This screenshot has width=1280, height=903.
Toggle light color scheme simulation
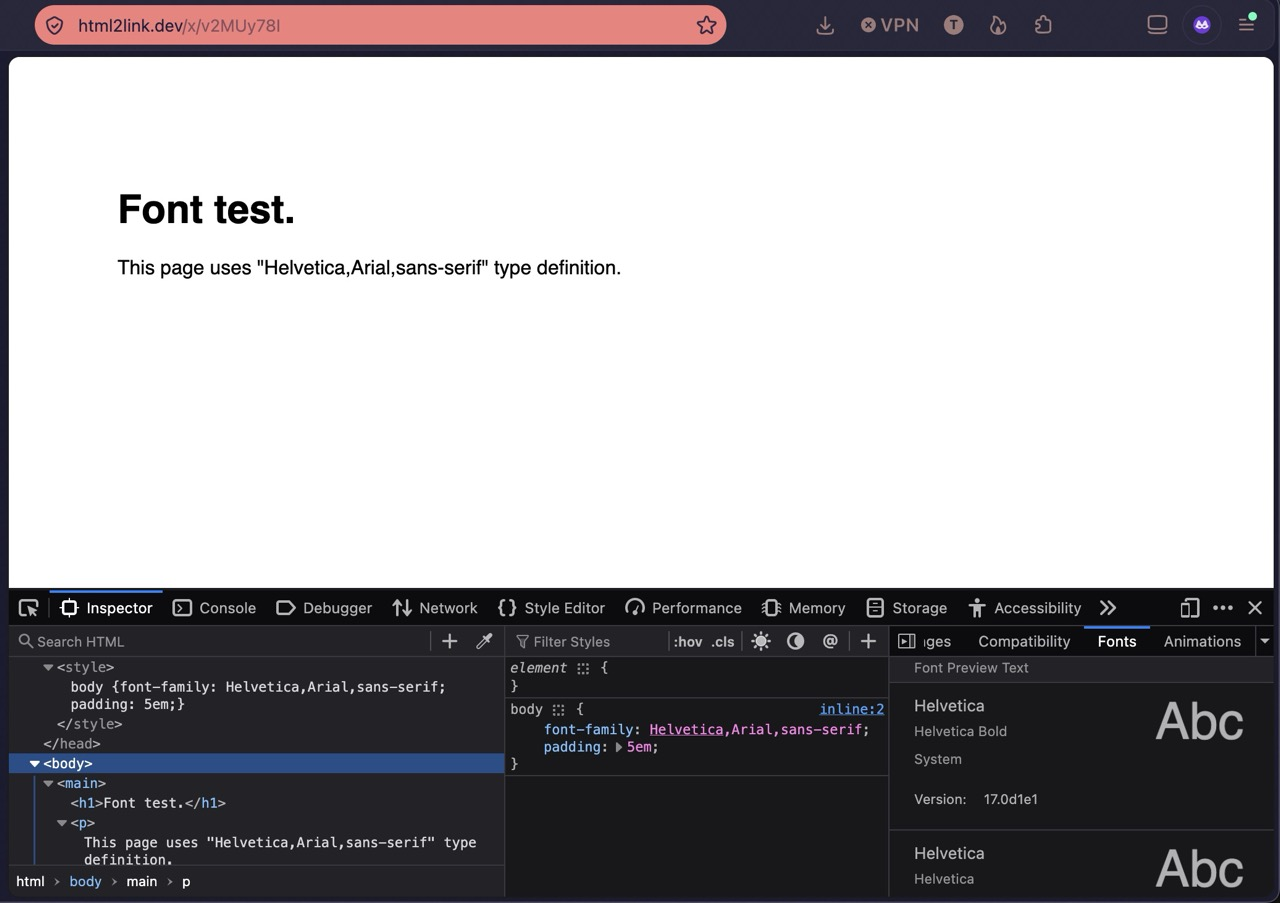point(761,641)
